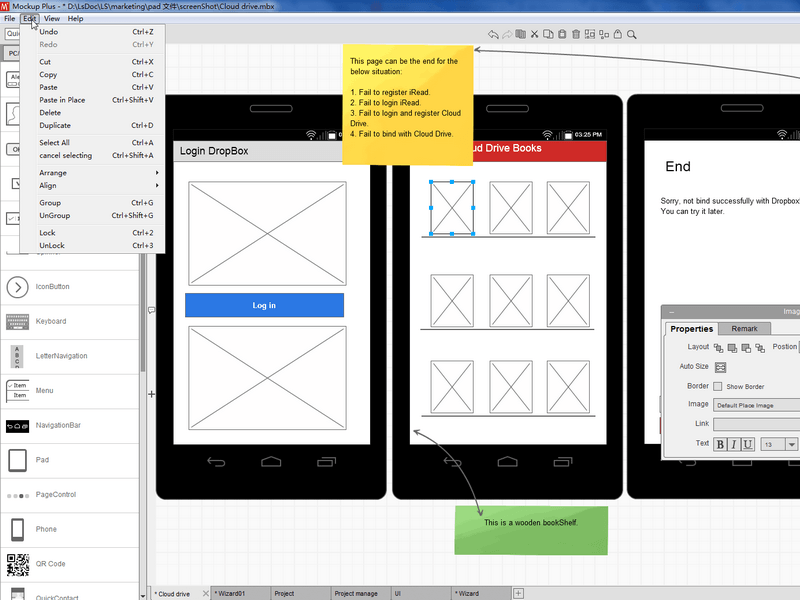Select the NavigationBar component in the library
Viewport: 800px width, 600px height.
click(57, 425)
